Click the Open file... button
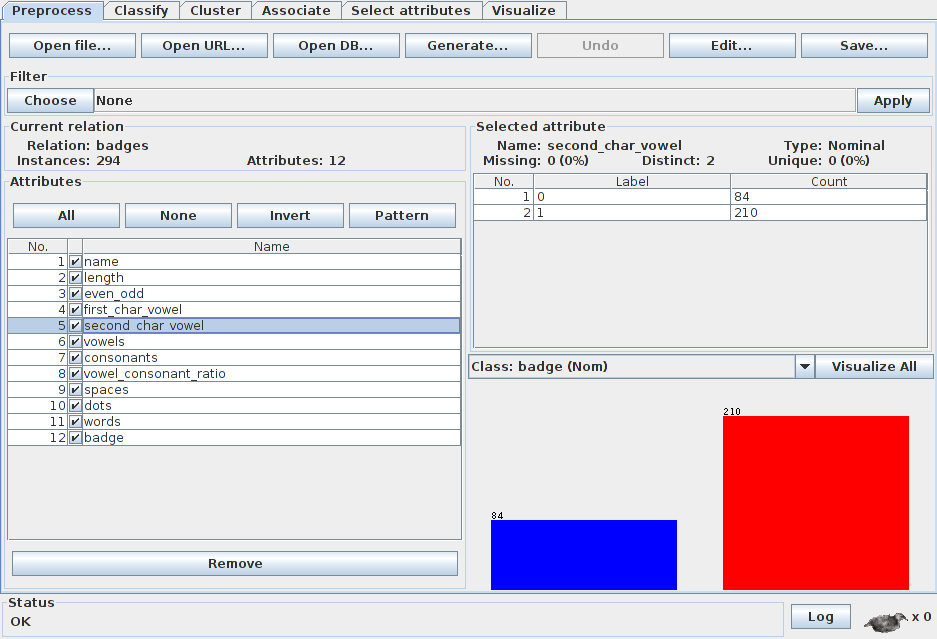Image resolution: width=937 pixels, height=639 pixels. click(71, 46)
